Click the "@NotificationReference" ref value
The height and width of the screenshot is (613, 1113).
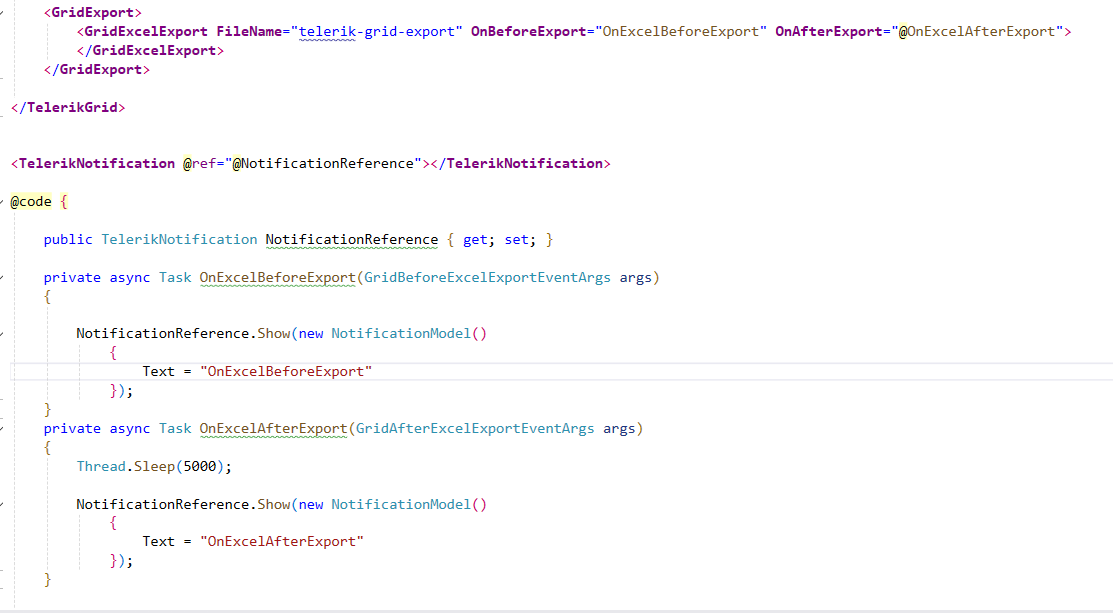tap(323, 163)
